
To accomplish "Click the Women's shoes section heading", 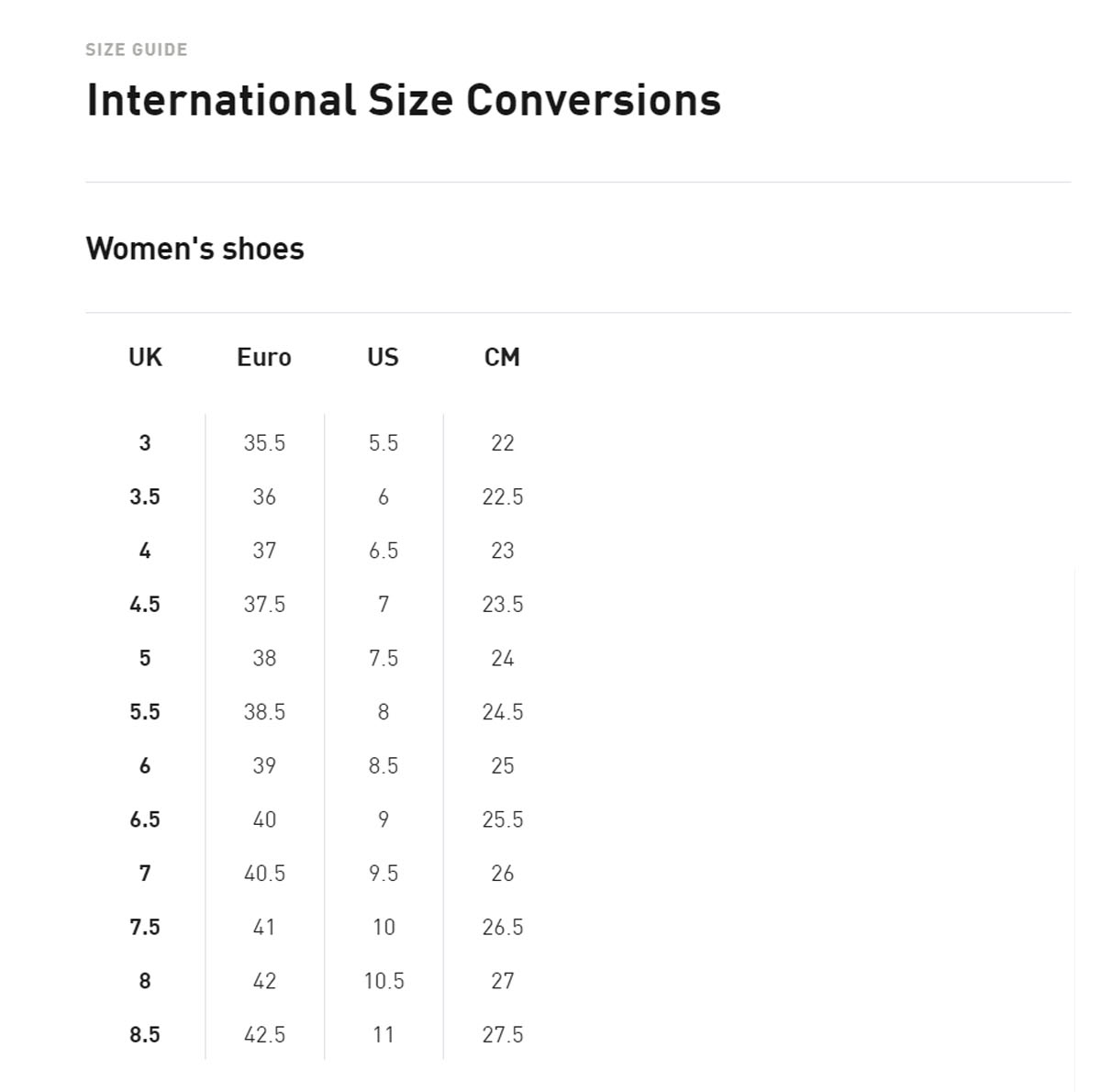I will pyautogui.click(x=195, y=249).
